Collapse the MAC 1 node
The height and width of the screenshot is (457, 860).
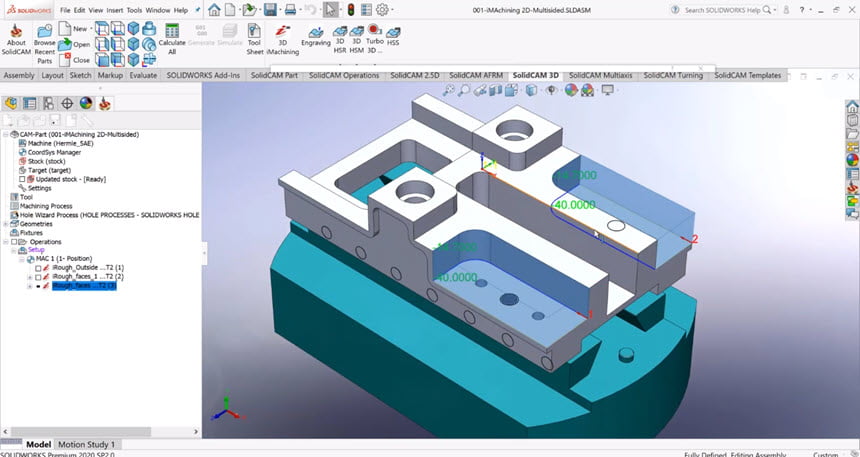pyautogui.click(x=22, y=259)
